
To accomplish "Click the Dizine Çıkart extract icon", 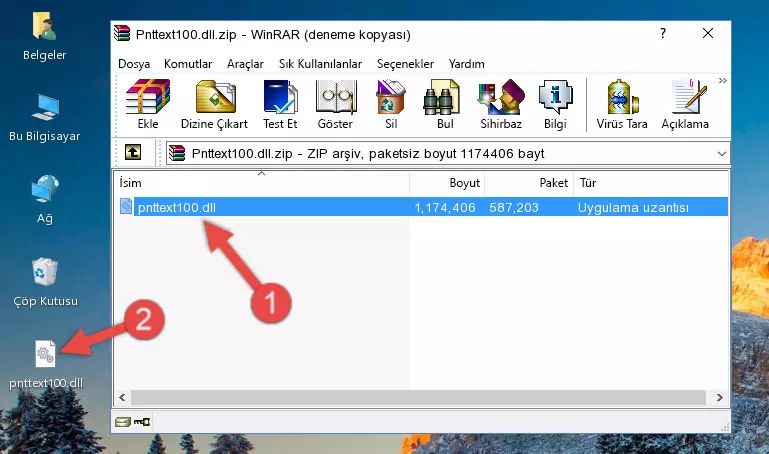I will point(214,104).
